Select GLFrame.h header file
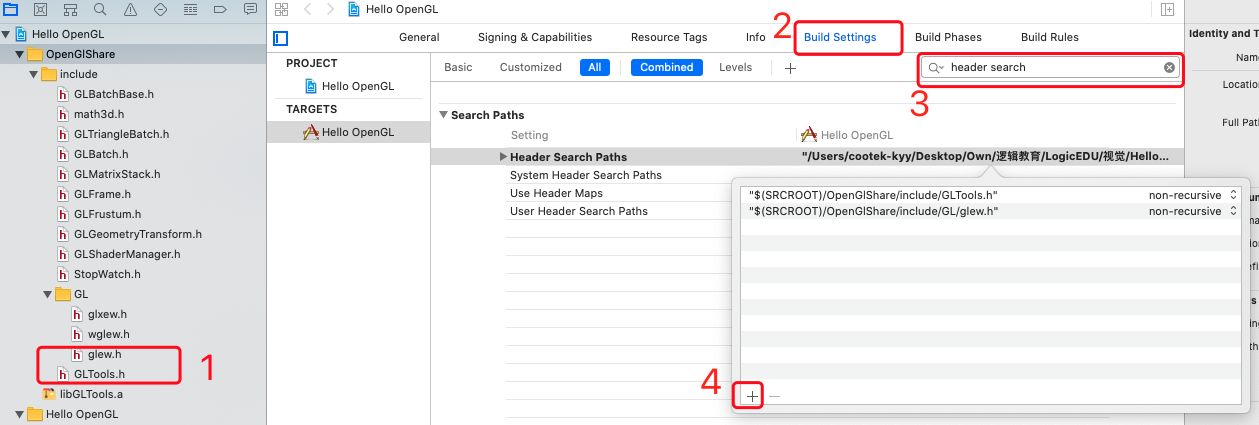 94,194
